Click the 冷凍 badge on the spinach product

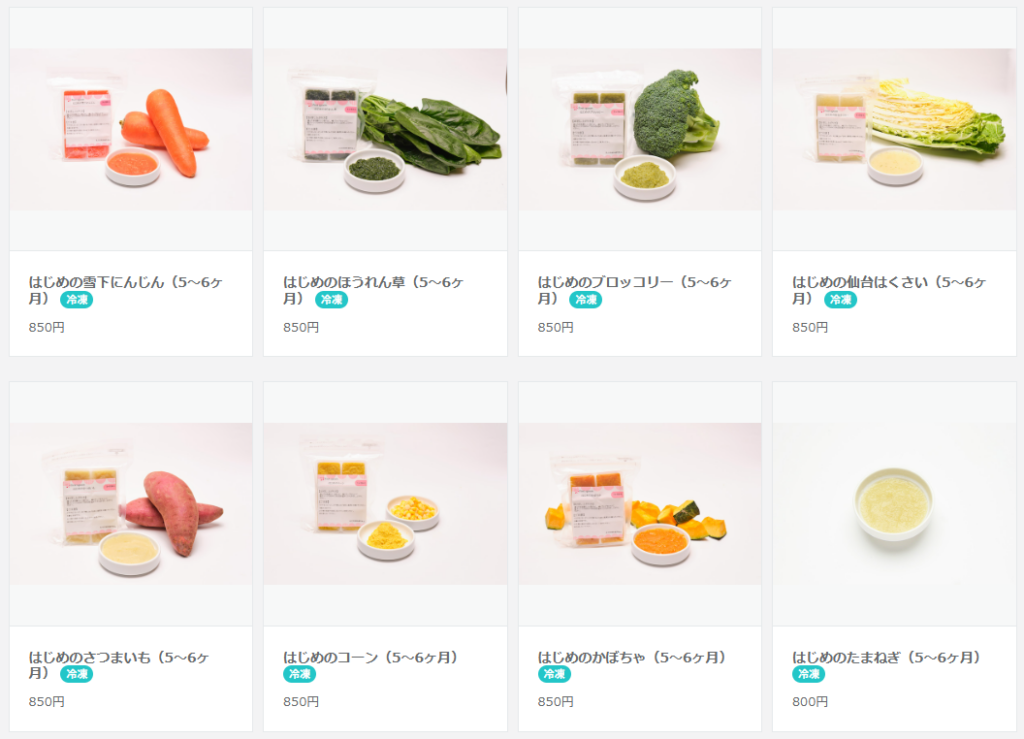[x=331, y=300]
